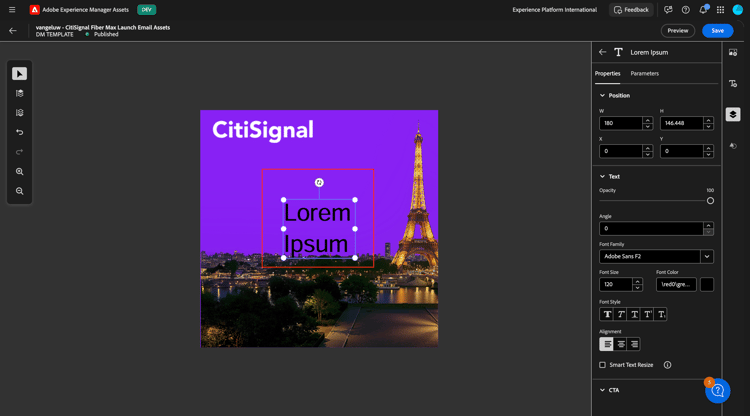
Task: Click Adobe Experience Manager Assets title
Action: tap(86, 10)
